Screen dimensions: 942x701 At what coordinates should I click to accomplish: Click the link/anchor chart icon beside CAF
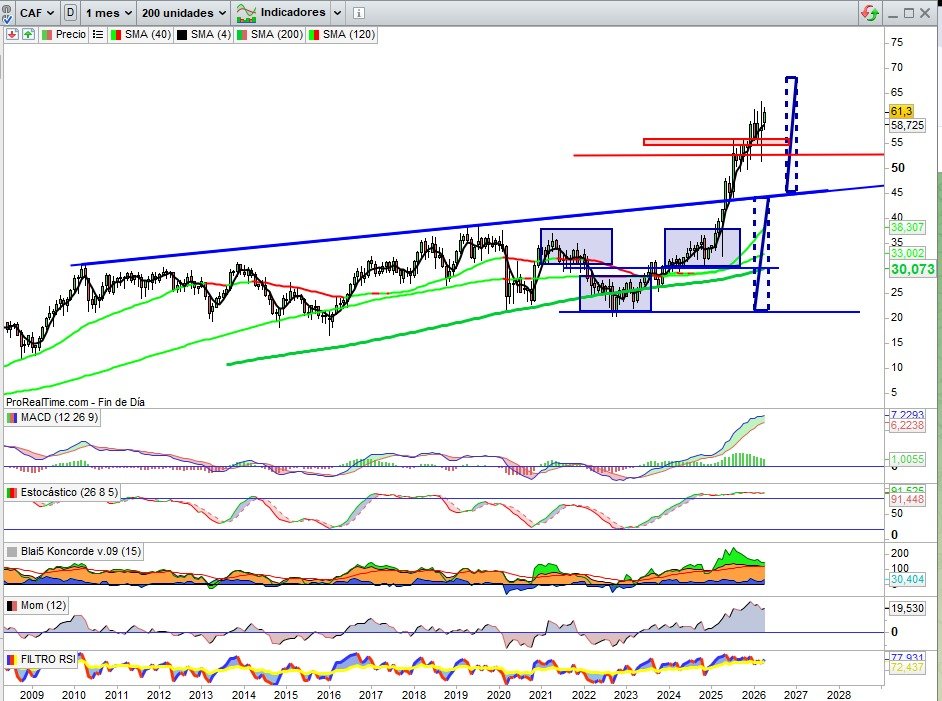7,13
